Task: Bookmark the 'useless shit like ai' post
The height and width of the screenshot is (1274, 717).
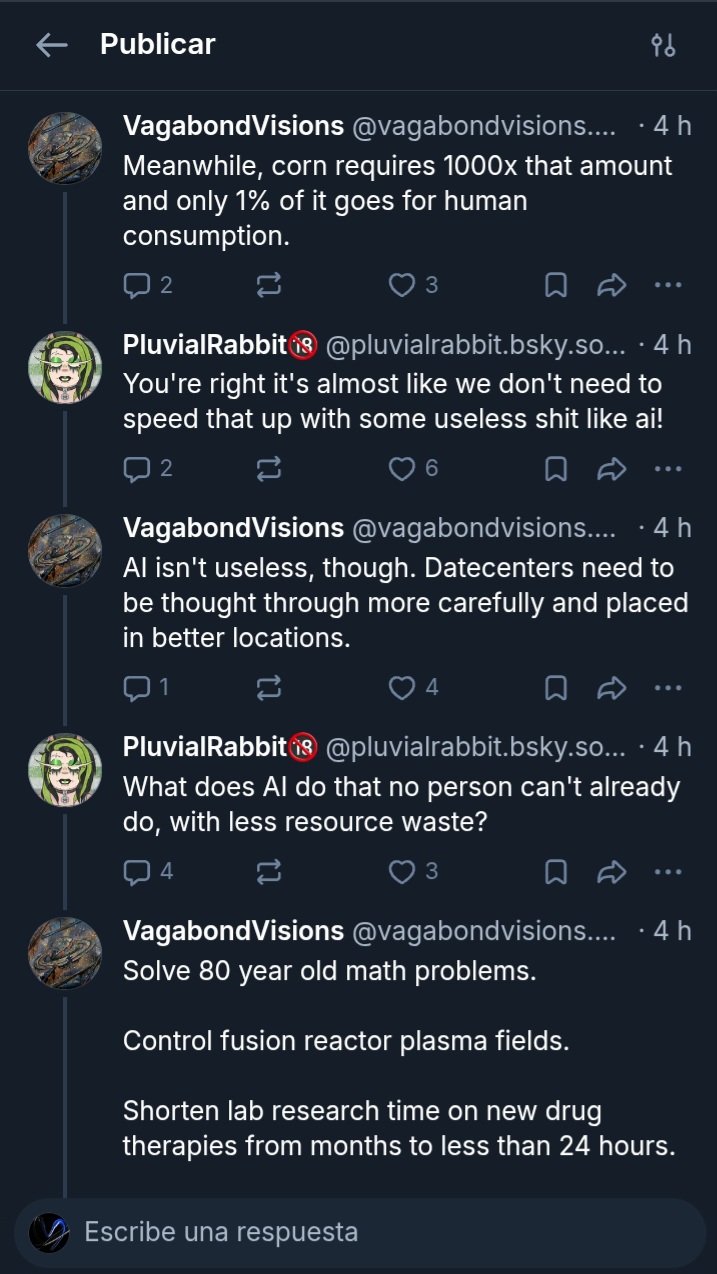Action: pos(556,468)
